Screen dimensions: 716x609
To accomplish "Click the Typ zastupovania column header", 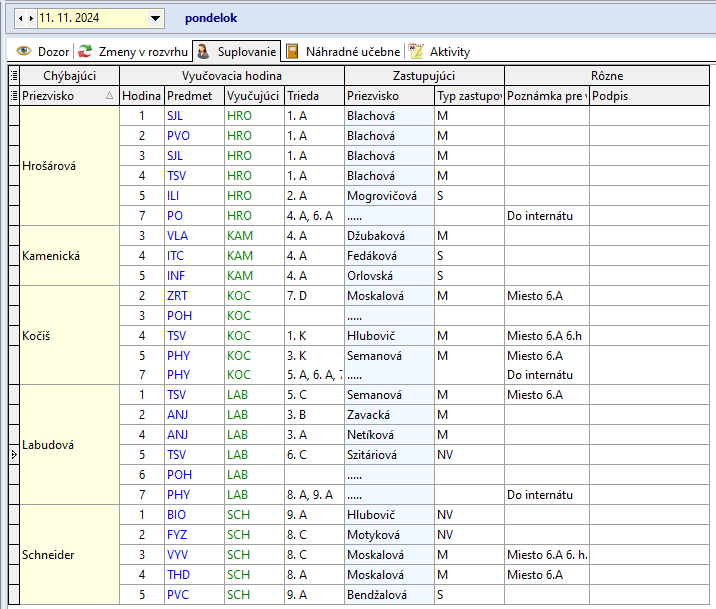I will pyautogui.click(x=468, y=96).
